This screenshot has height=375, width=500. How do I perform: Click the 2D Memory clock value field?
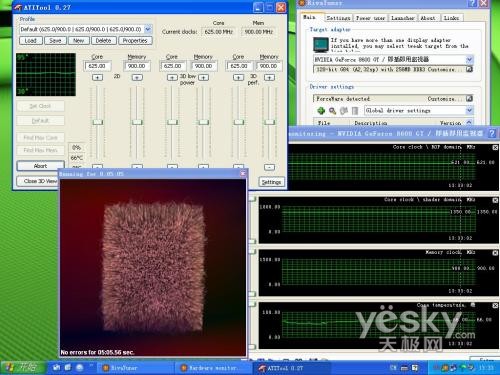pyautogui.click(x=137, y=66)
